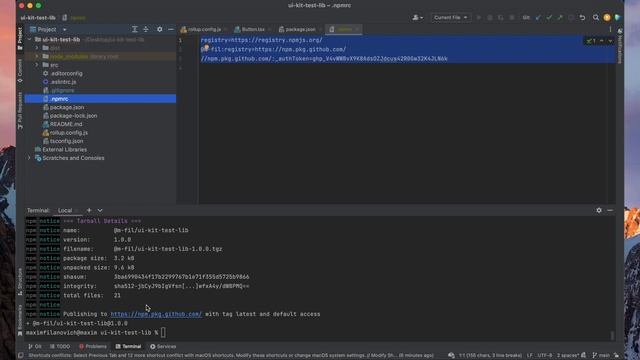
Task: Click Git Push green arrow icon
Action: pyautogui.click(x=560, y=18)
